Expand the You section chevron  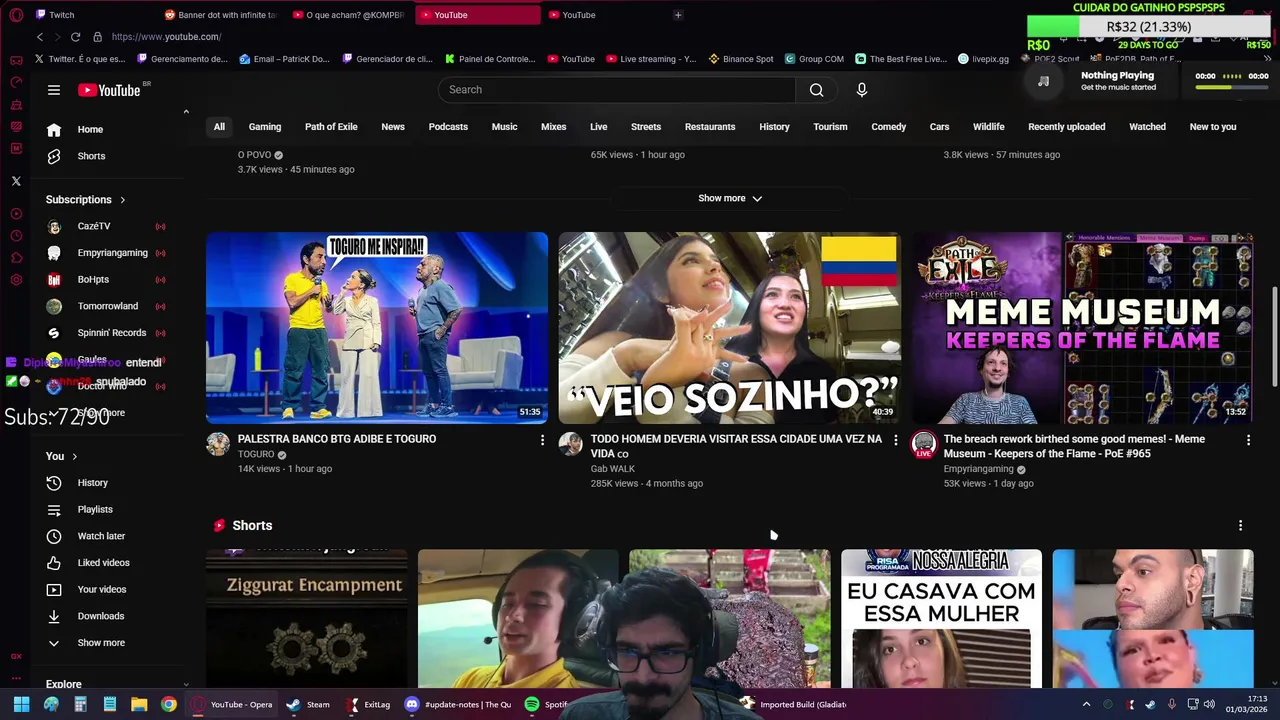[74, 457]
